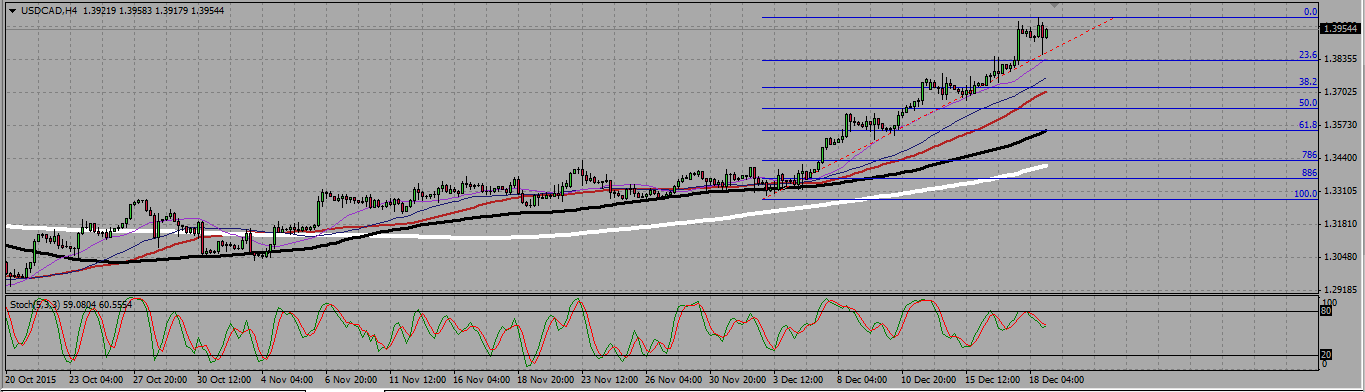Viewport: 1365px width, 392px height.
Task: Click the 61.8 Fibonacci level label
Action: click(1308, 125)
